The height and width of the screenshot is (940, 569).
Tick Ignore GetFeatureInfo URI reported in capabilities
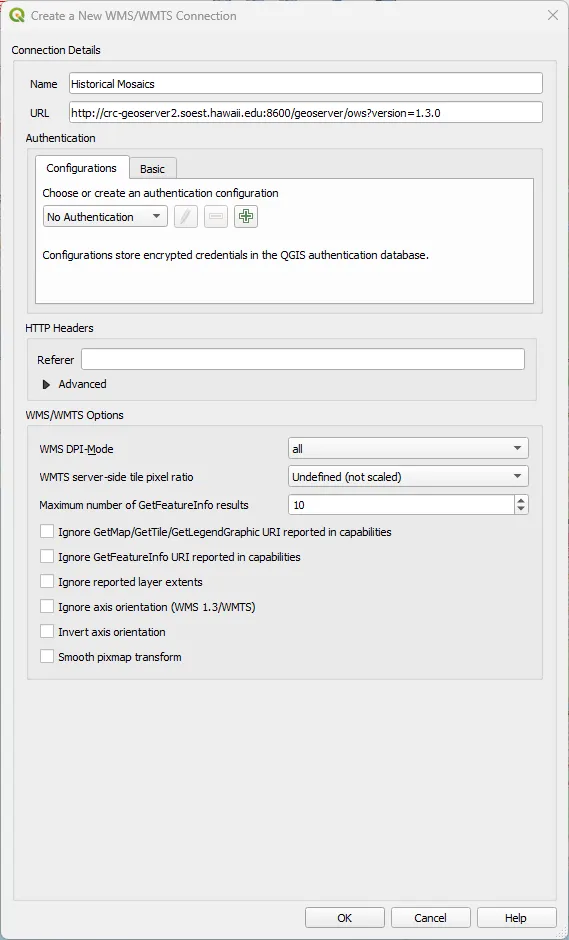coord(47,557)
